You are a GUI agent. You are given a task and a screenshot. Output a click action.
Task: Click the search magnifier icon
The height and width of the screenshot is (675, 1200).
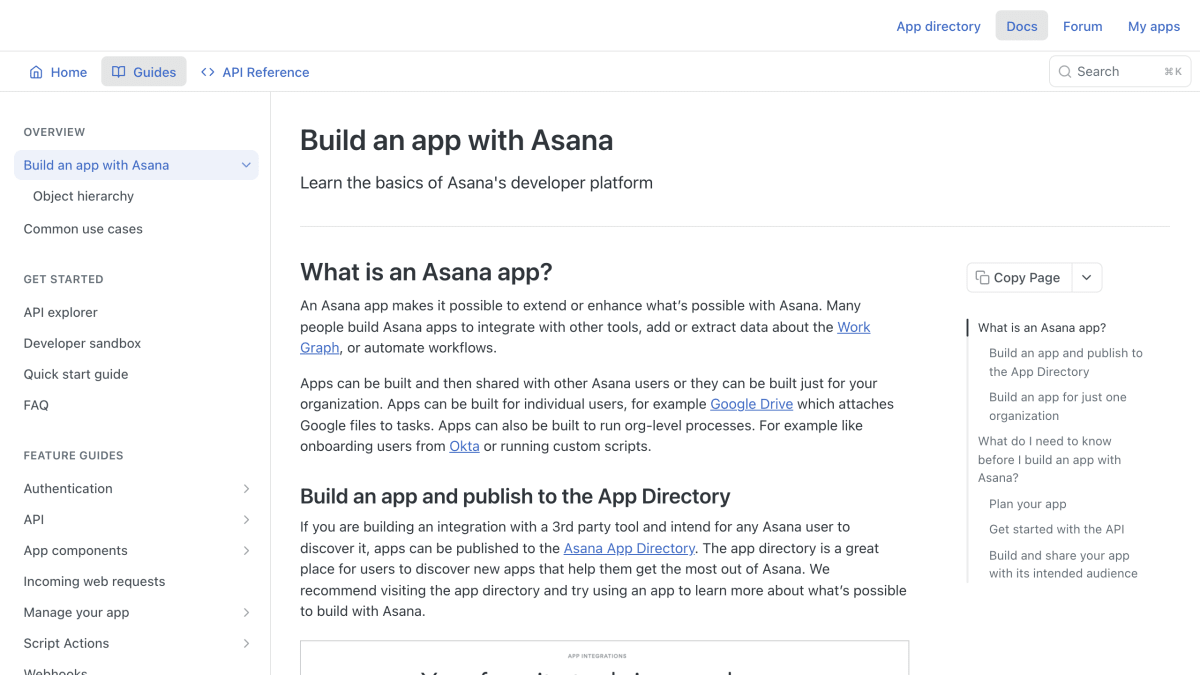(x=1065, y=72)
